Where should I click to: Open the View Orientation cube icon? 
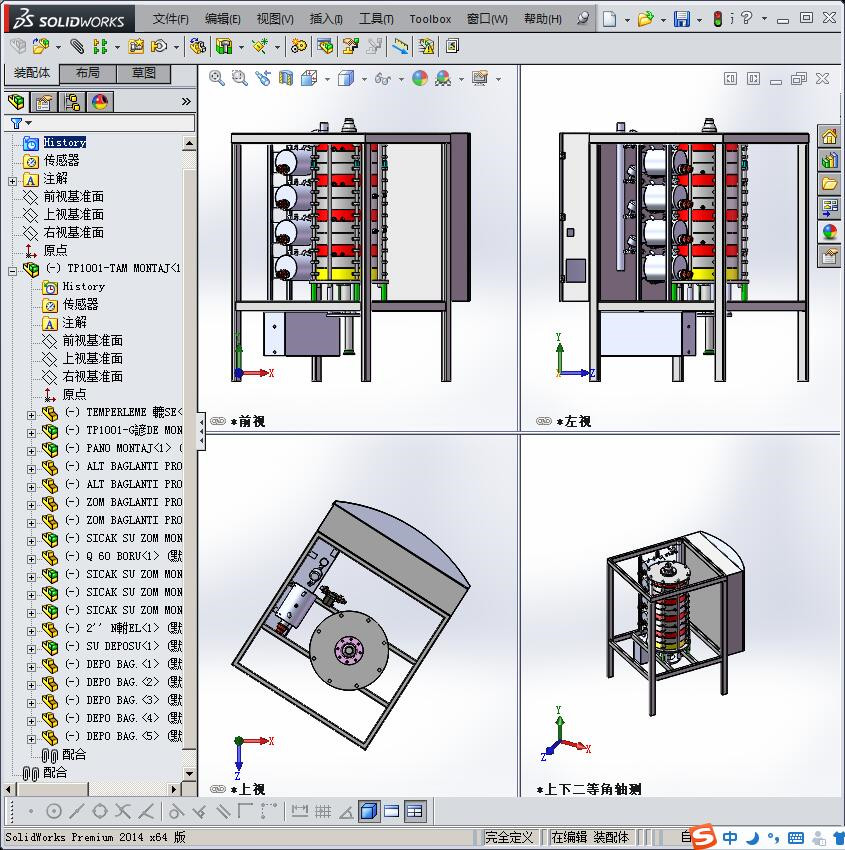tap(309, 79)
